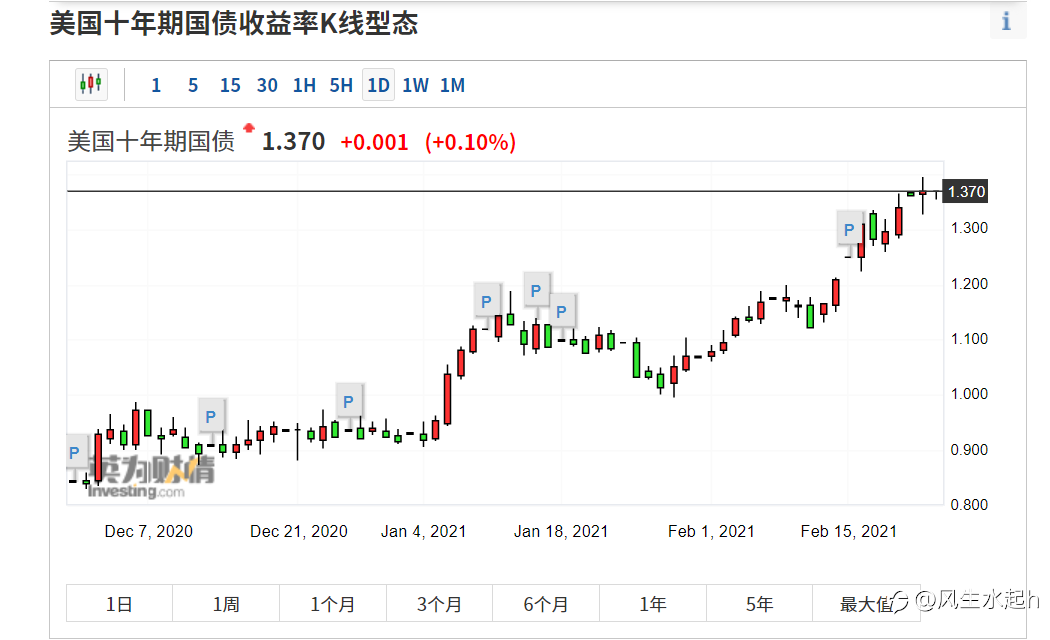Image resolution: width=1050 pixels, height=640 pixels.
Task: Click the info icon at top right
Action: coord(1006,21)
